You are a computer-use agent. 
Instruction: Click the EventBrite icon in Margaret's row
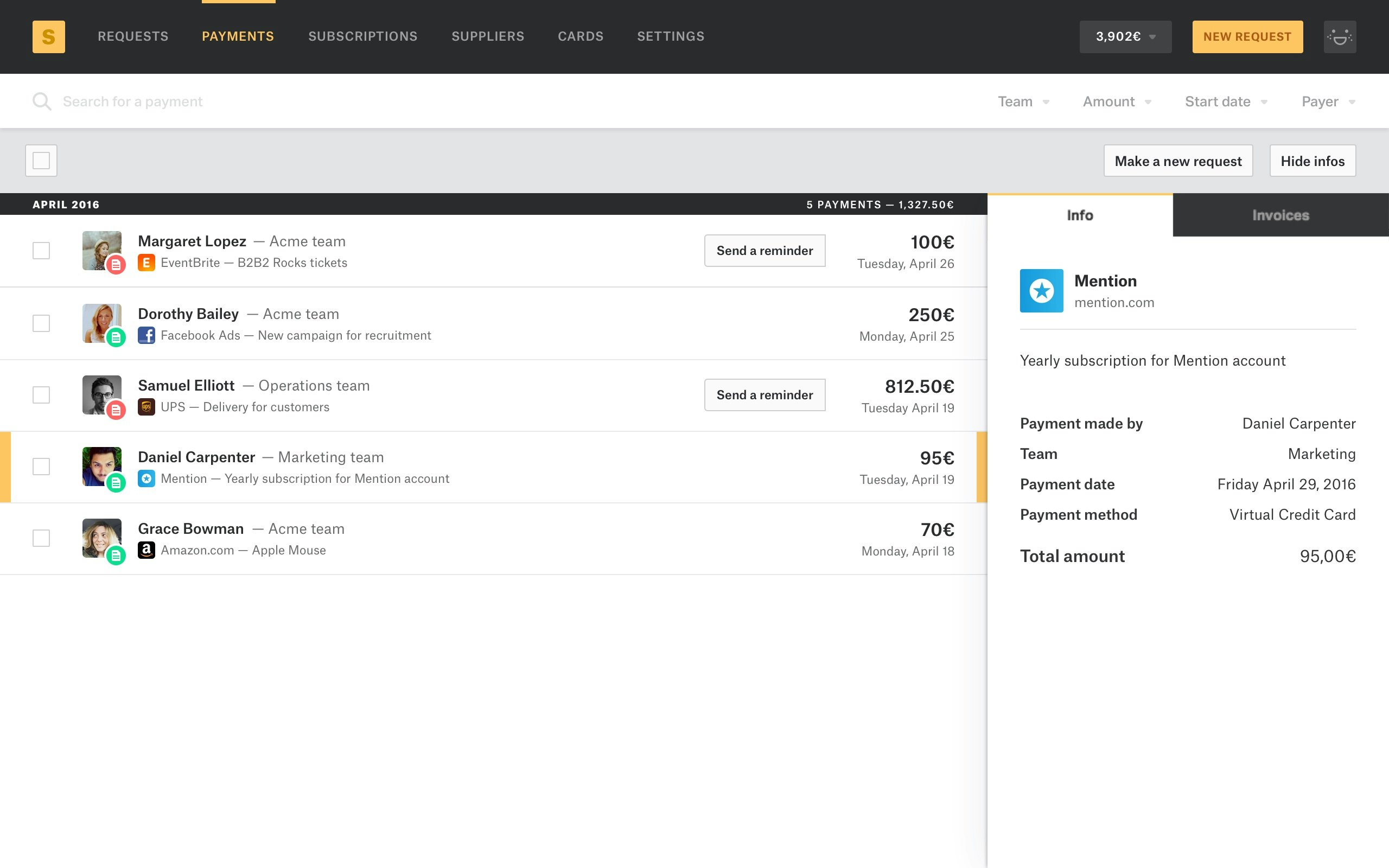[x=146, y=263]
